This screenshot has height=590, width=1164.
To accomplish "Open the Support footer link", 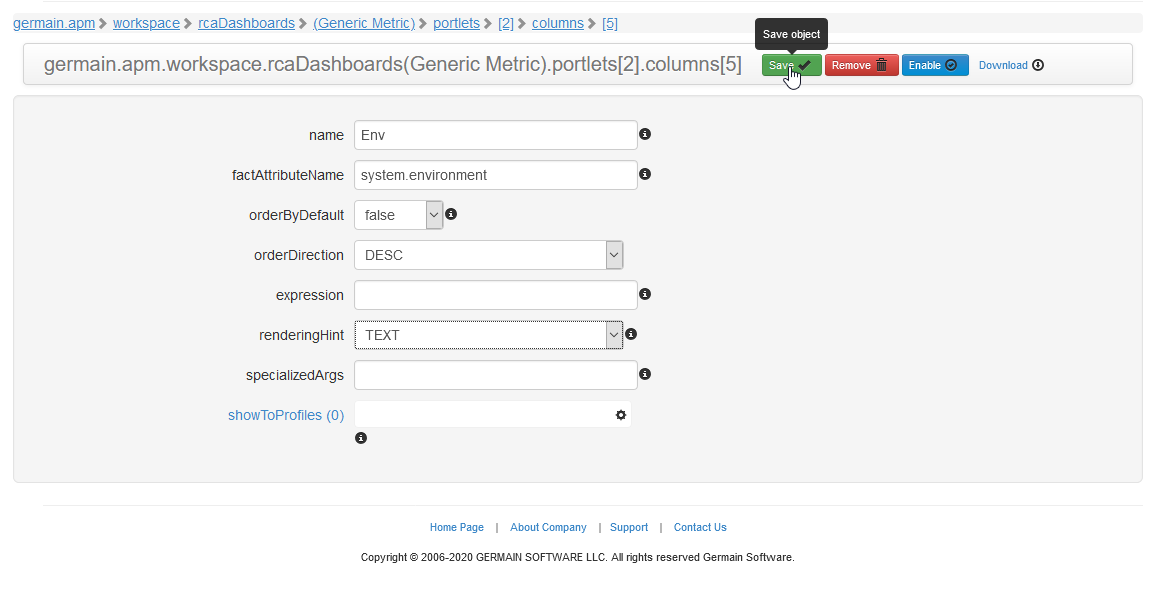I will 629,527.
